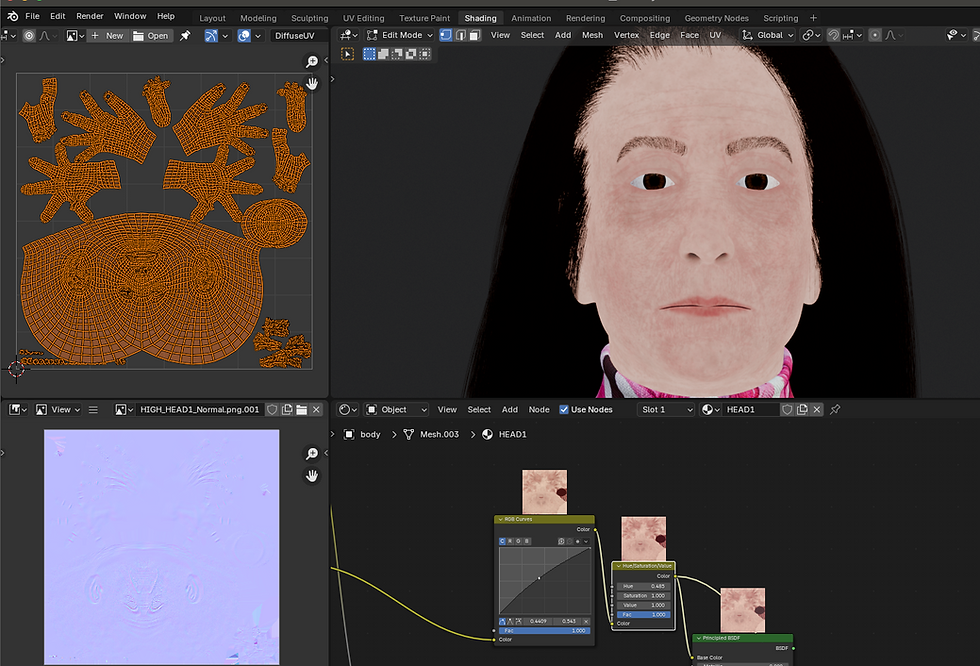This screenshot has width=980, height=666.
Task: Set selection mode to Subtract
Action: click(x=397, y=54)
